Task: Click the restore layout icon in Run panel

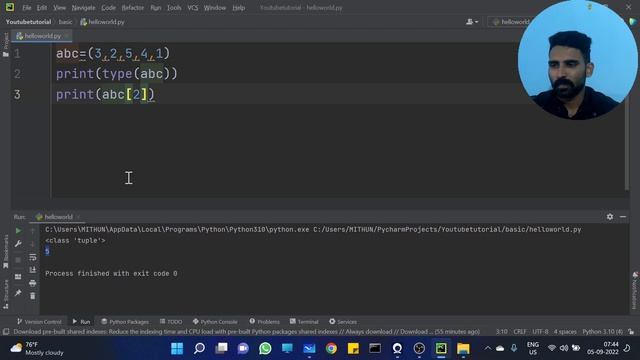Action: point(18,277)
